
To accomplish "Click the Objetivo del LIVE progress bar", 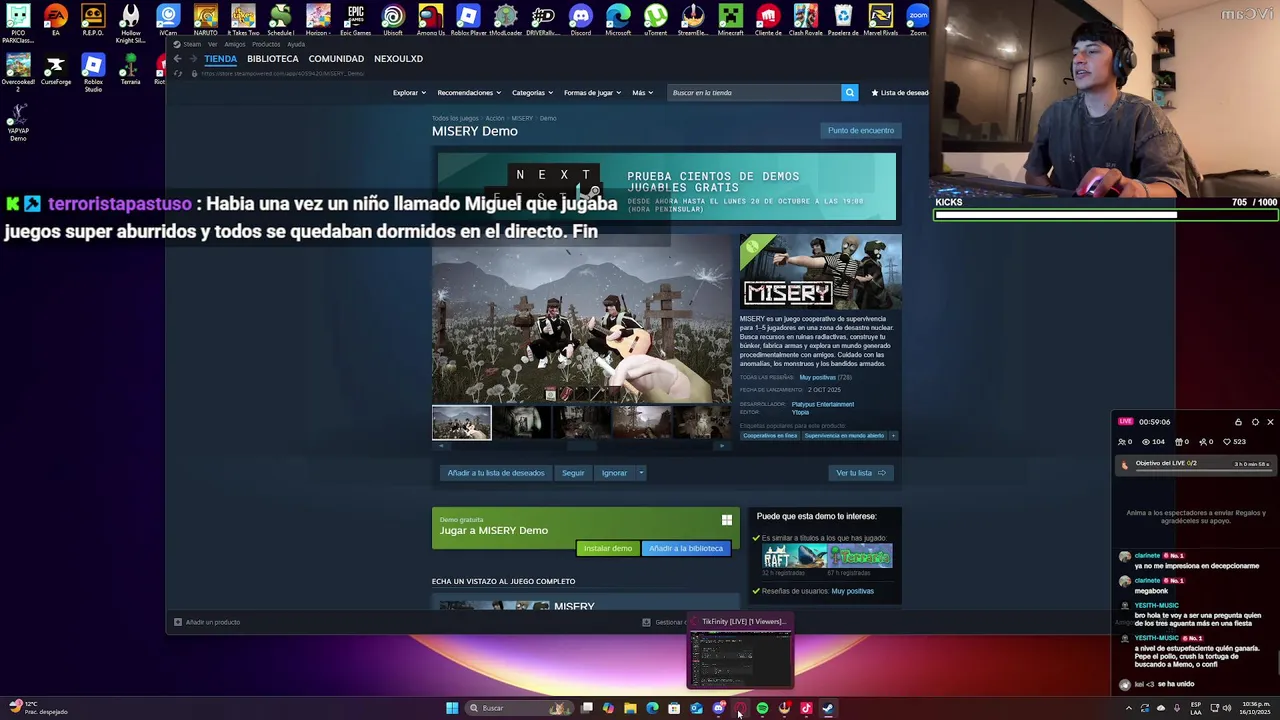I will click(x=1195, y=464).
